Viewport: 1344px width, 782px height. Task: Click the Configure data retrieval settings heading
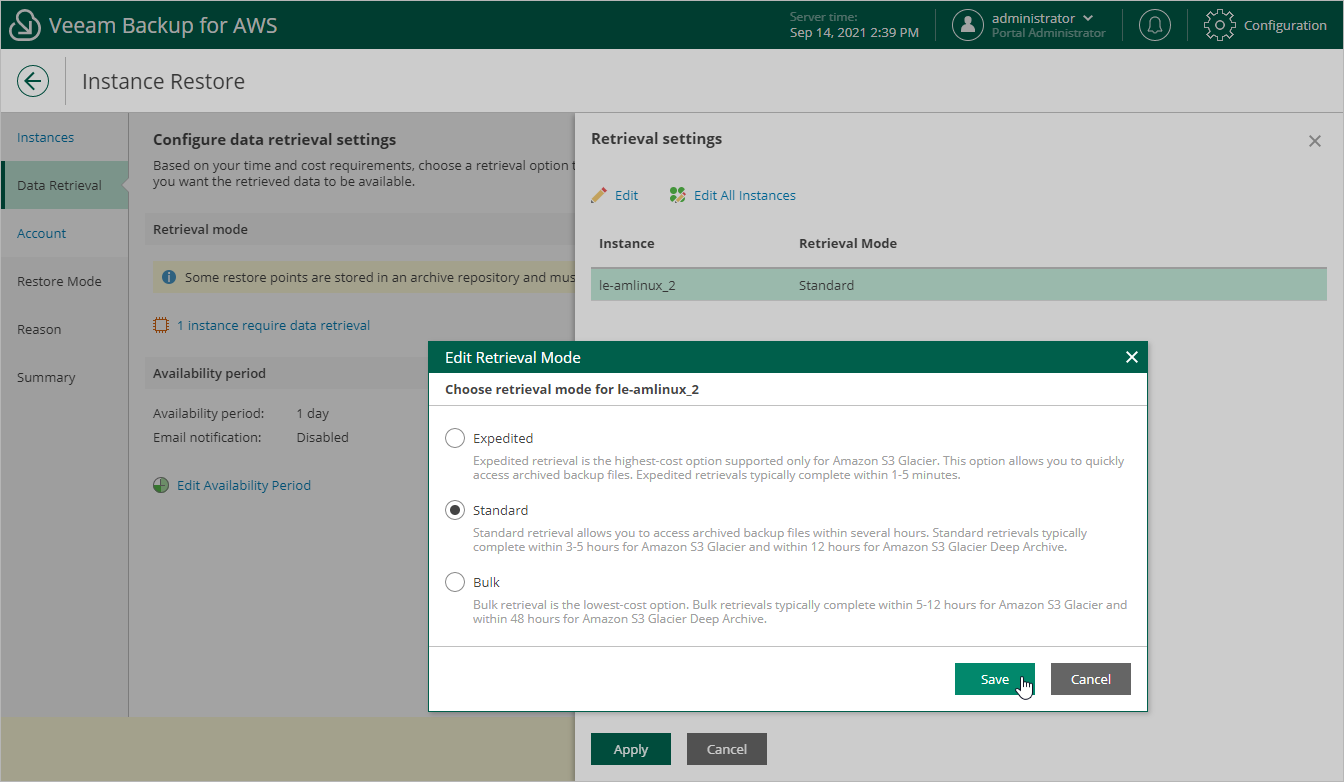point(275,140)
